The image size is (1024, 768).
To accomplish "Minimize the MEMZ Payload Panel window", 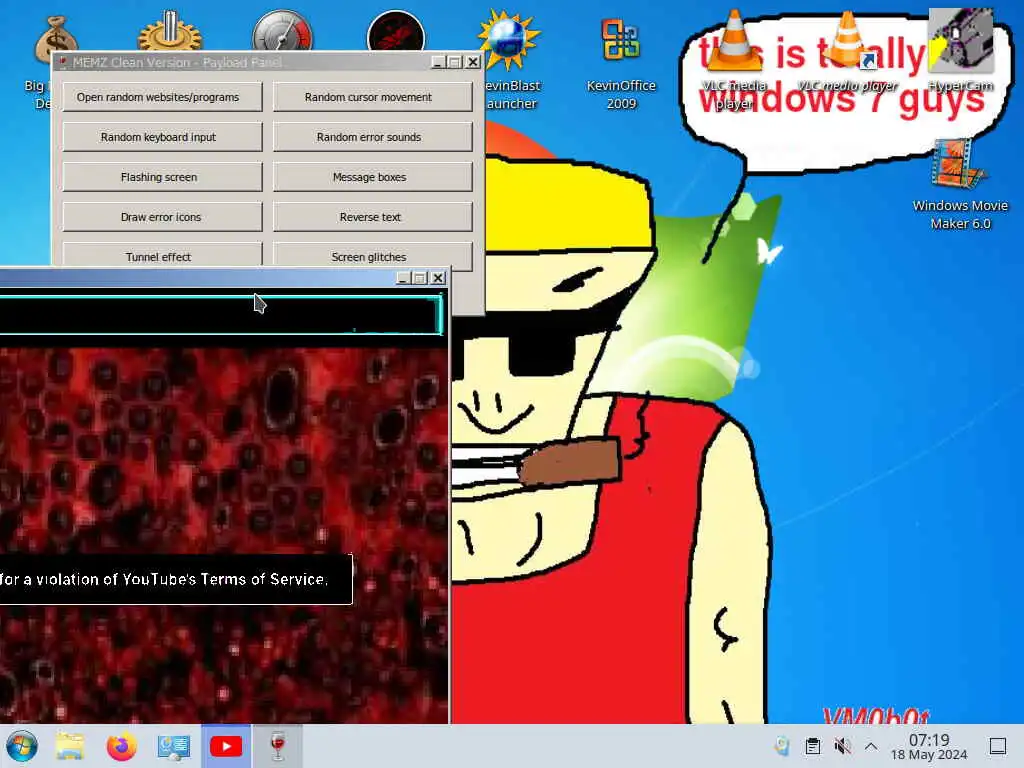I will click(x=439, y=62).
